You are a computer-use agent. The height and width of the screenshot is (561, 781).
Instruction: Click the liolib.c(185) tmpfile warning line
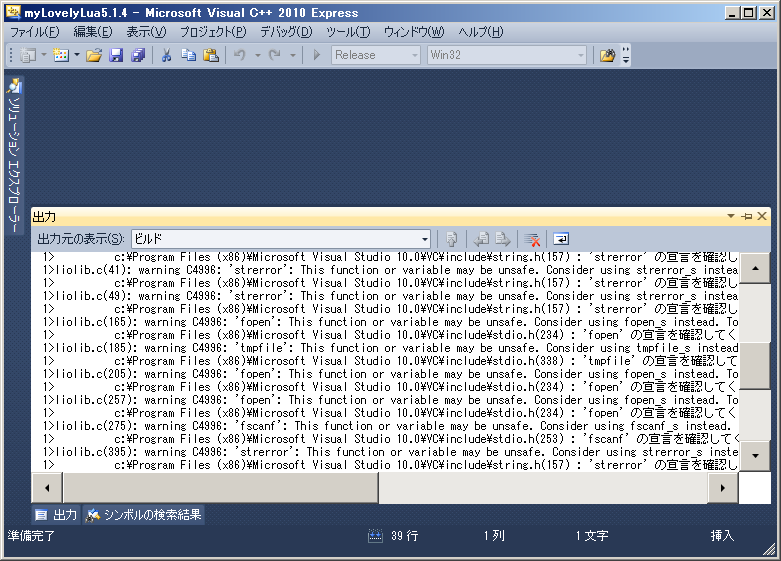coord(390,348)
